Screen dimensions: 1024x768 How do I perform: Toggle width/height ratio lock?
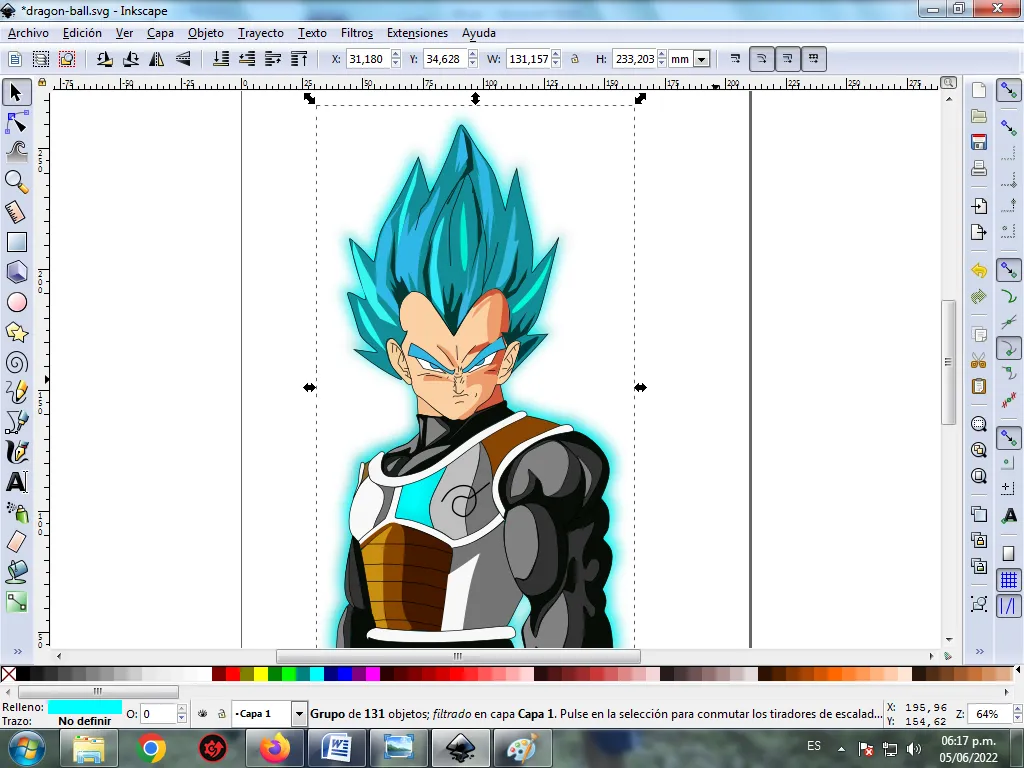tap(575, 59)
